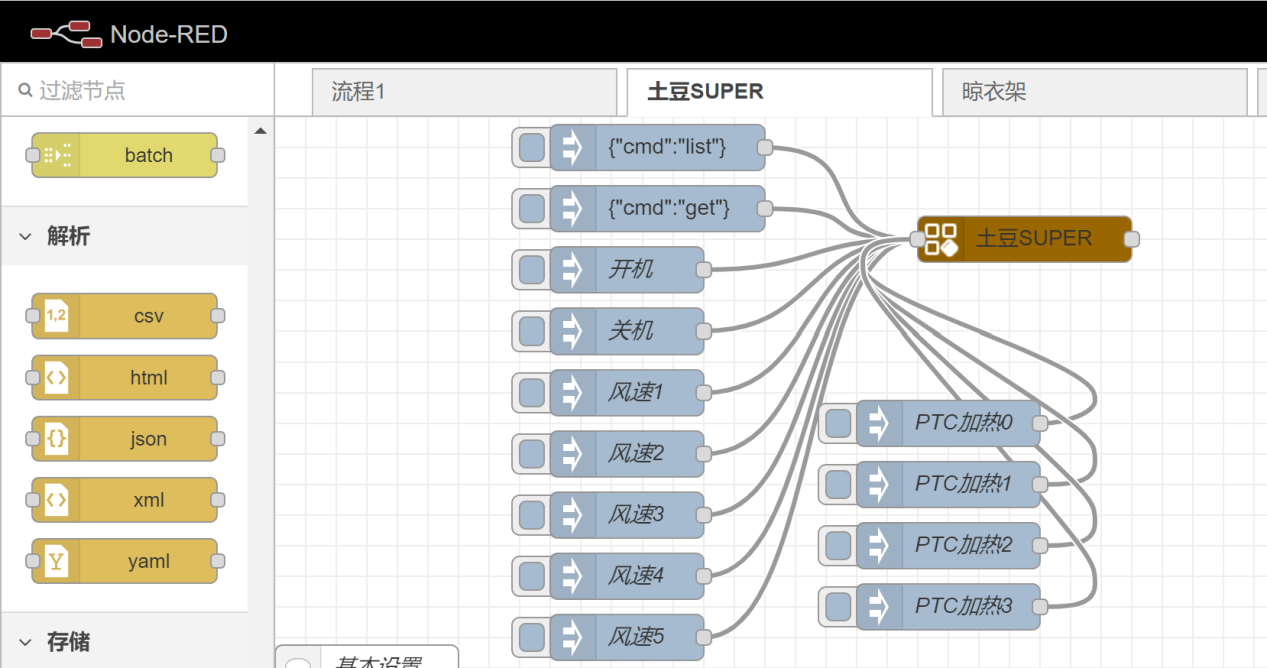The image size is (1267, 668).
Task: Toggle the inject button on 风速1 node
Action: pyautogui.click(x=531, y=392)
